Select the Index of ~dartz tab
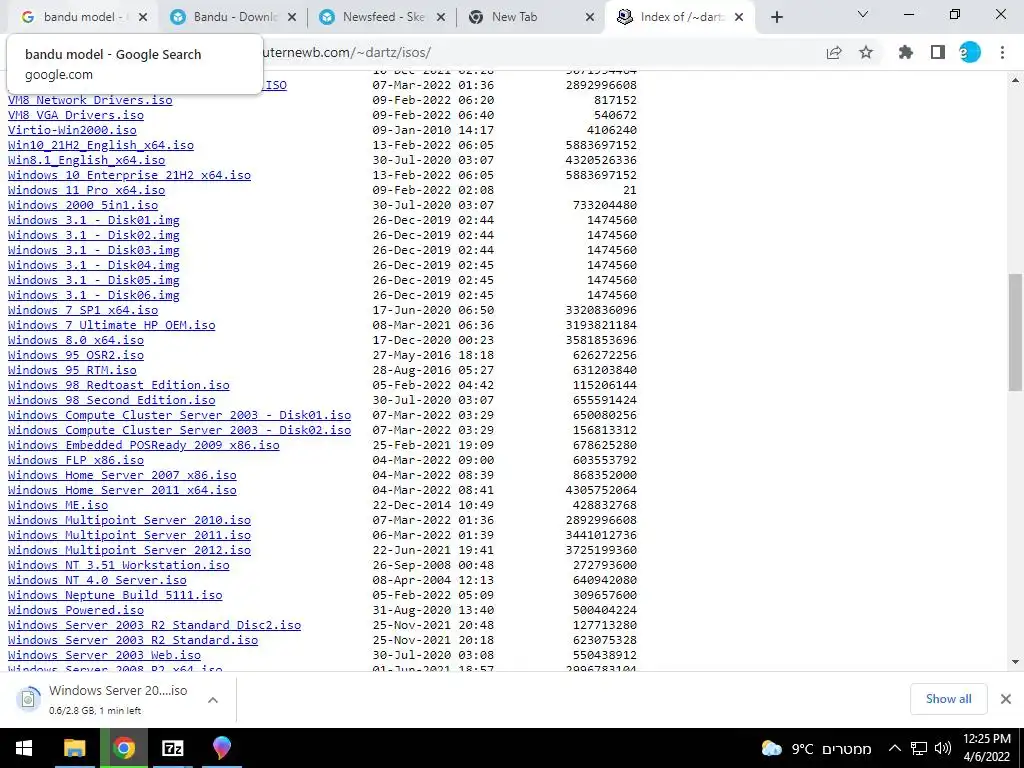 coord(679,18)
